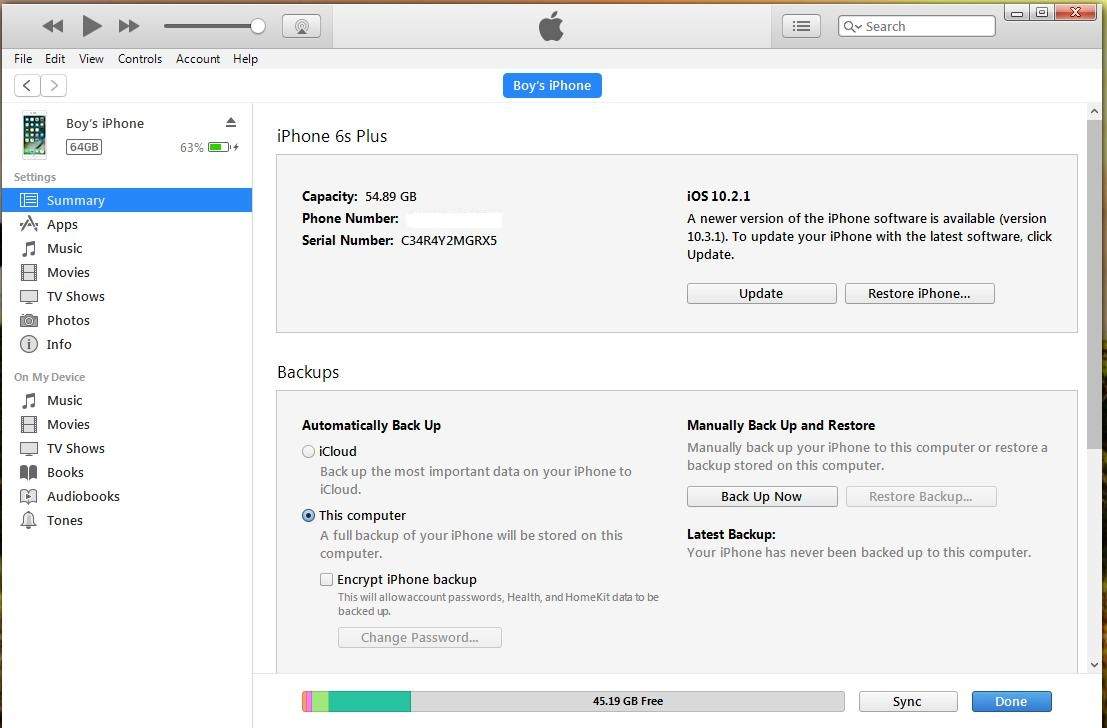
Task: Go forward with the right arrow
Action: point(54,85)
